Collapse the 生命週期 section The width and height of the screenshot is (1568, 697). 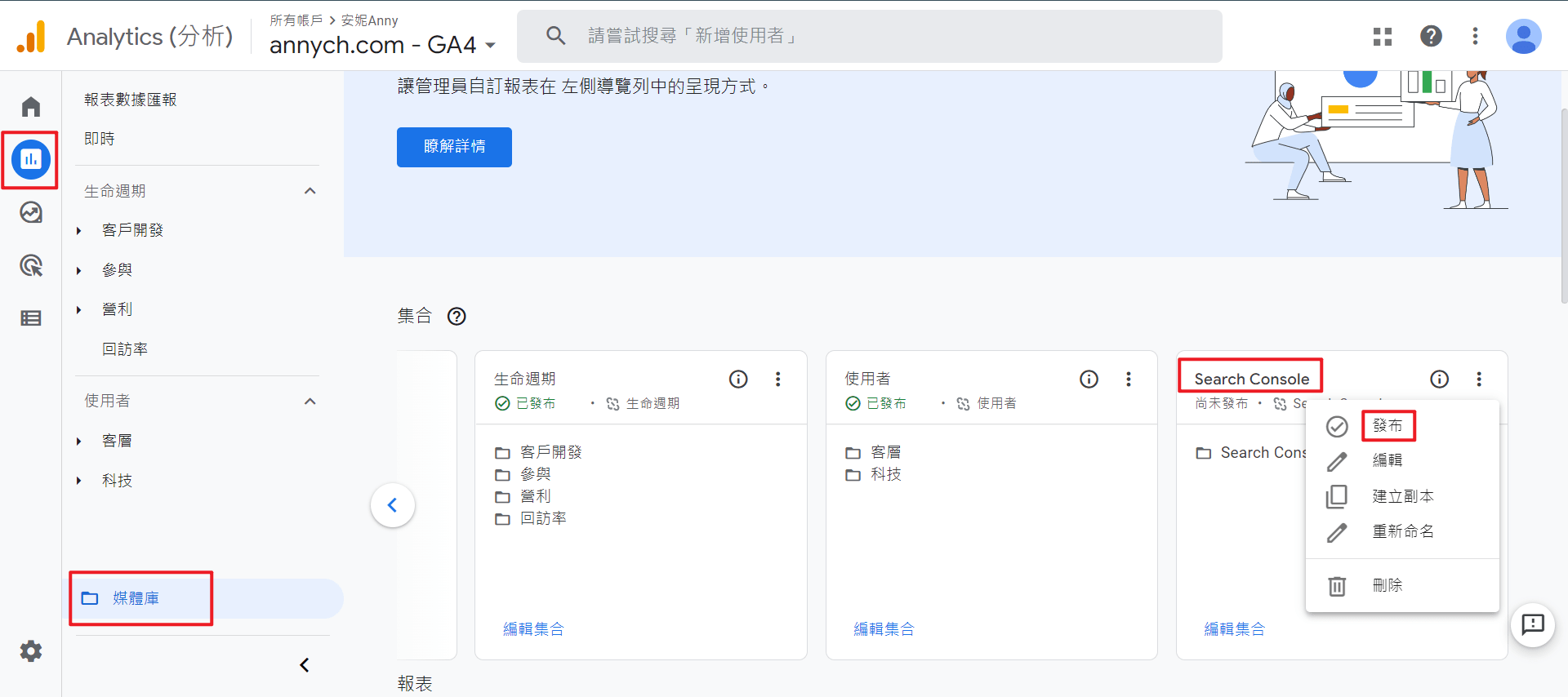(x=310, y=191)
